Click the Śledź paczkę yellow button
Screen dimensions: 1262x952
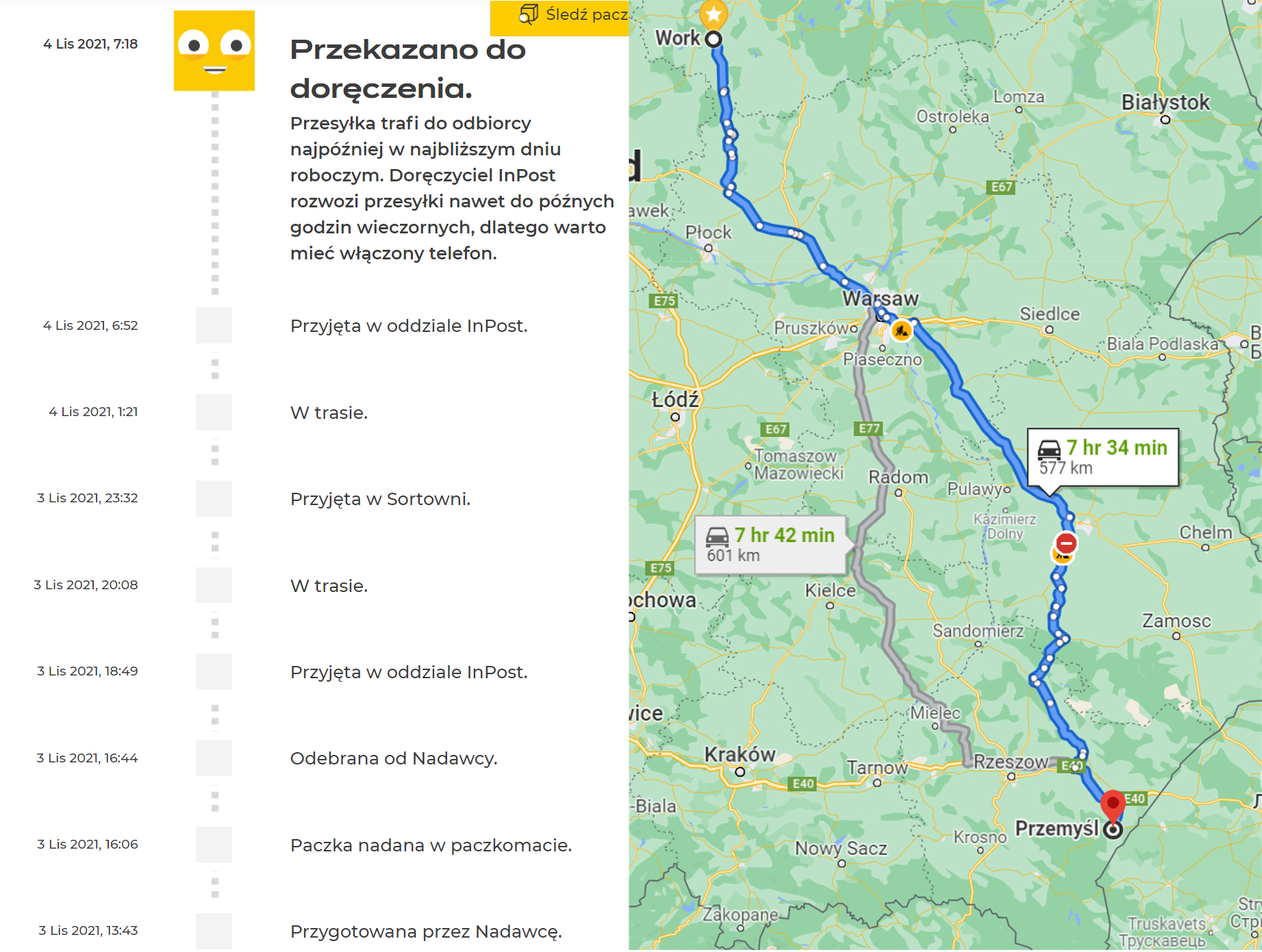tap(559, 16)
